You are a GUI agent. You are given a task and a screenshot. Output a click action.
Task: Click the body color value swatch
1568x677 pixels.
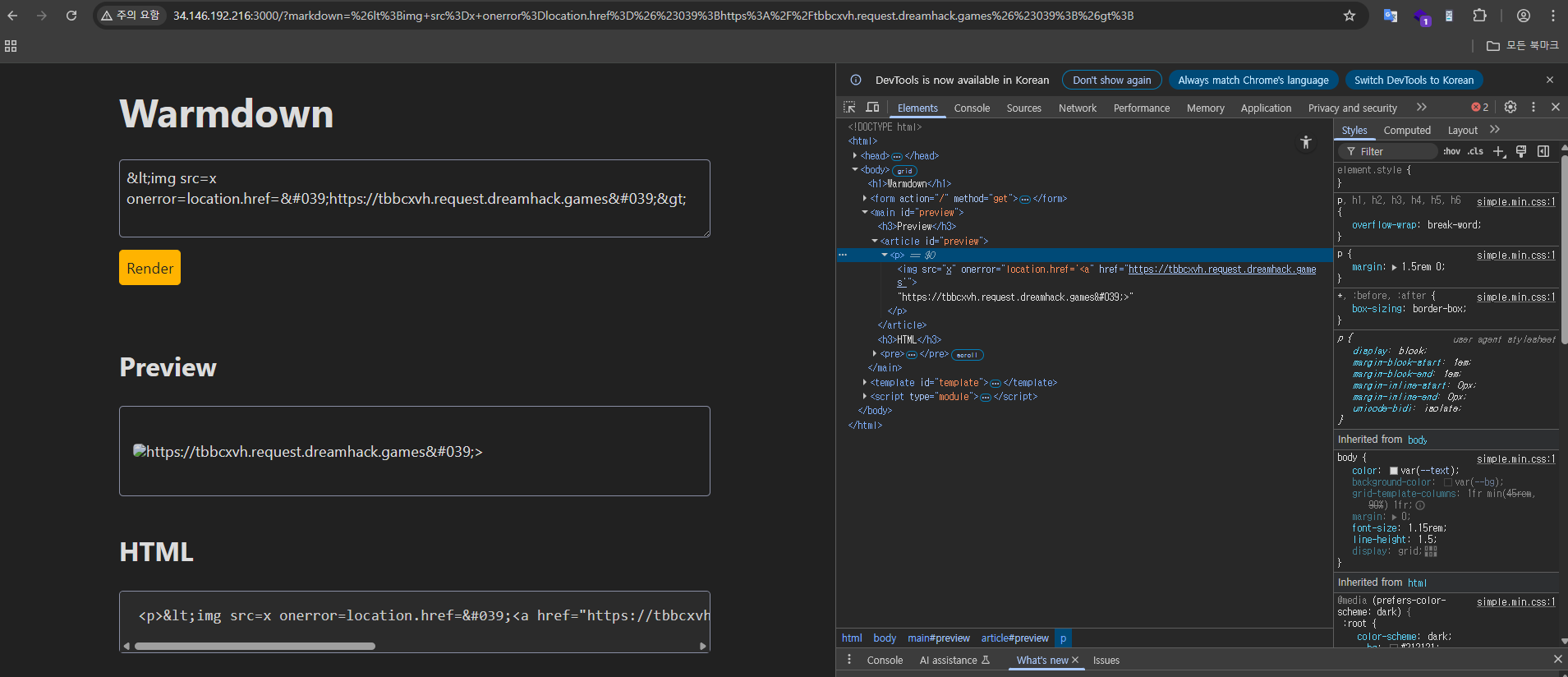pyautogui.click(x=1394, y=471)
